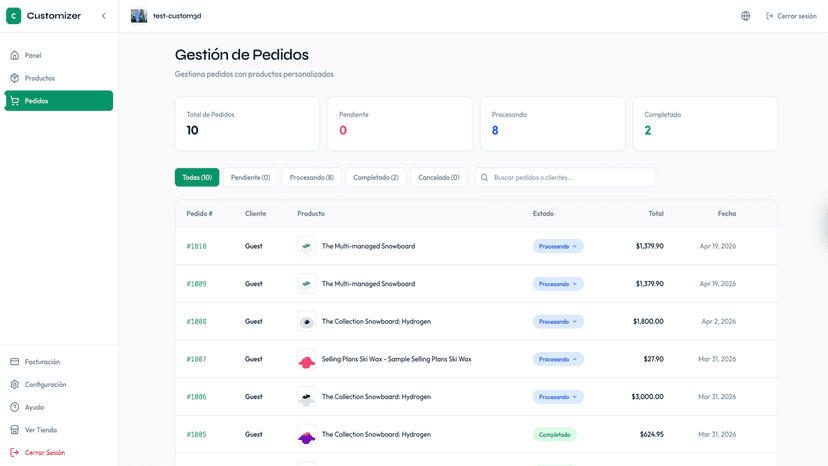Click the Producto column header
828x466 pixels.
tap(311, 213)
